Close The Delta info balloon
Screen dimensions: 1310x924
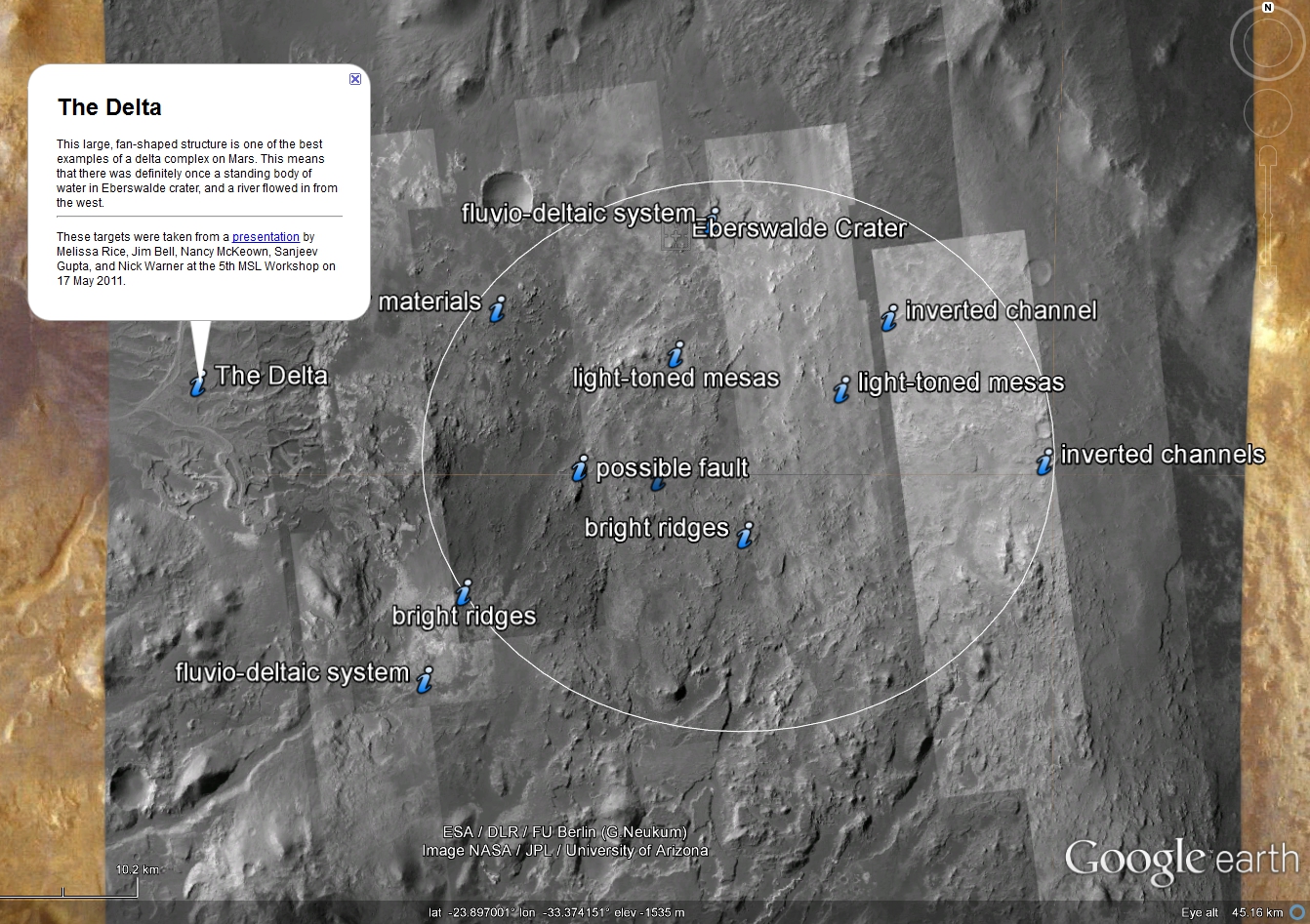pyautogui.click(x=355, y=79)
